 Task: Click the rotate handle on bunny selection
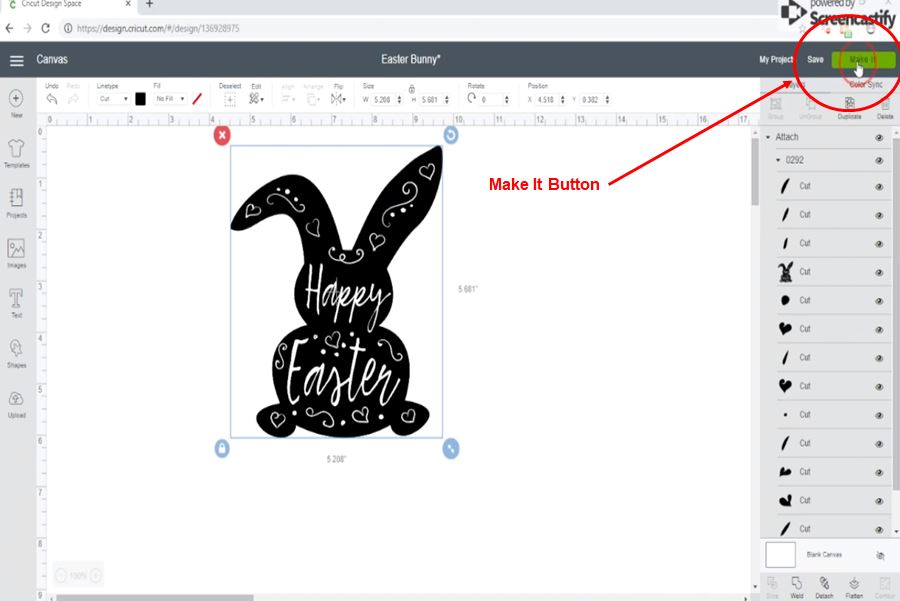(451, 135)
